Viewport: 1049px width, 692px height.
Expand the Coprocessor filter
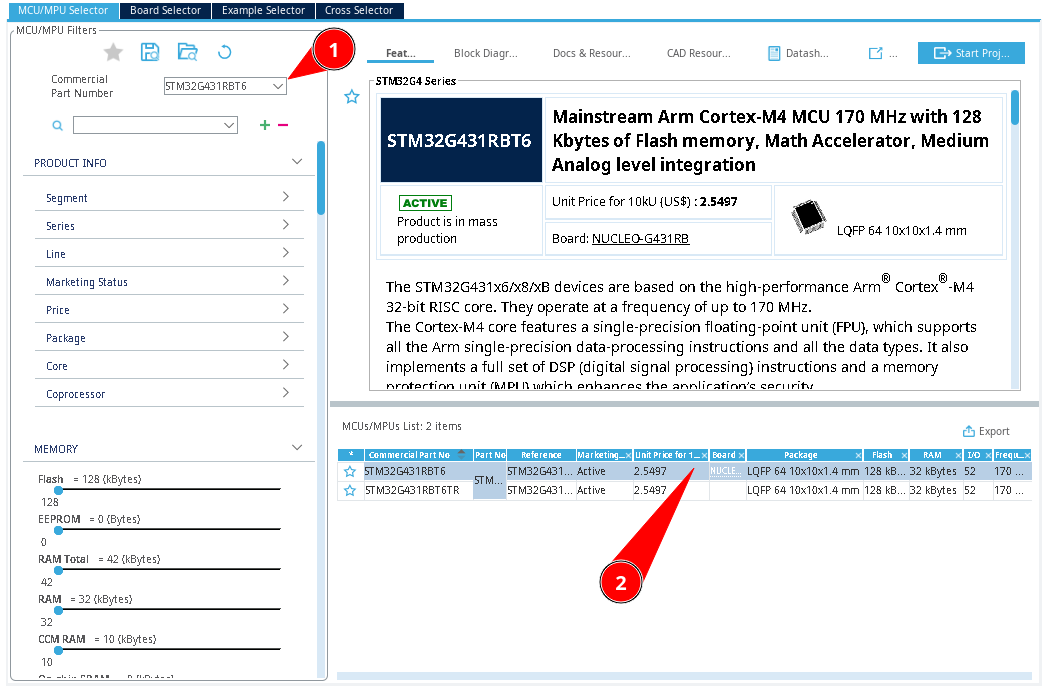[286, 394]
